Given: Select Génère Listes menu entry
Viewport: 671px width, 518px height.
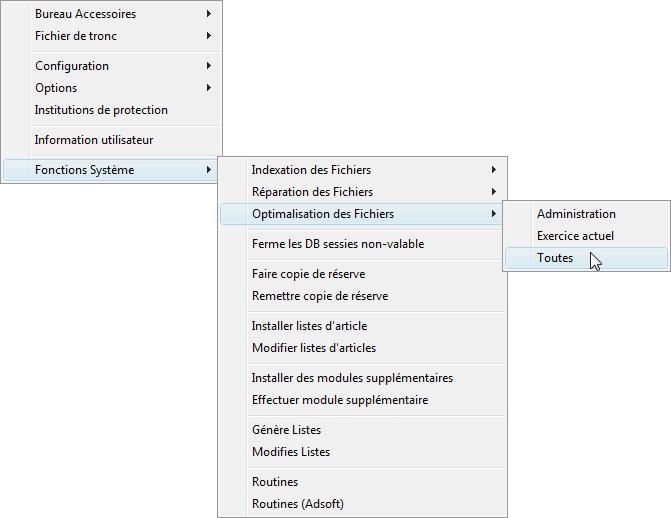Looking at the screenshot, I should coord(362,430).
